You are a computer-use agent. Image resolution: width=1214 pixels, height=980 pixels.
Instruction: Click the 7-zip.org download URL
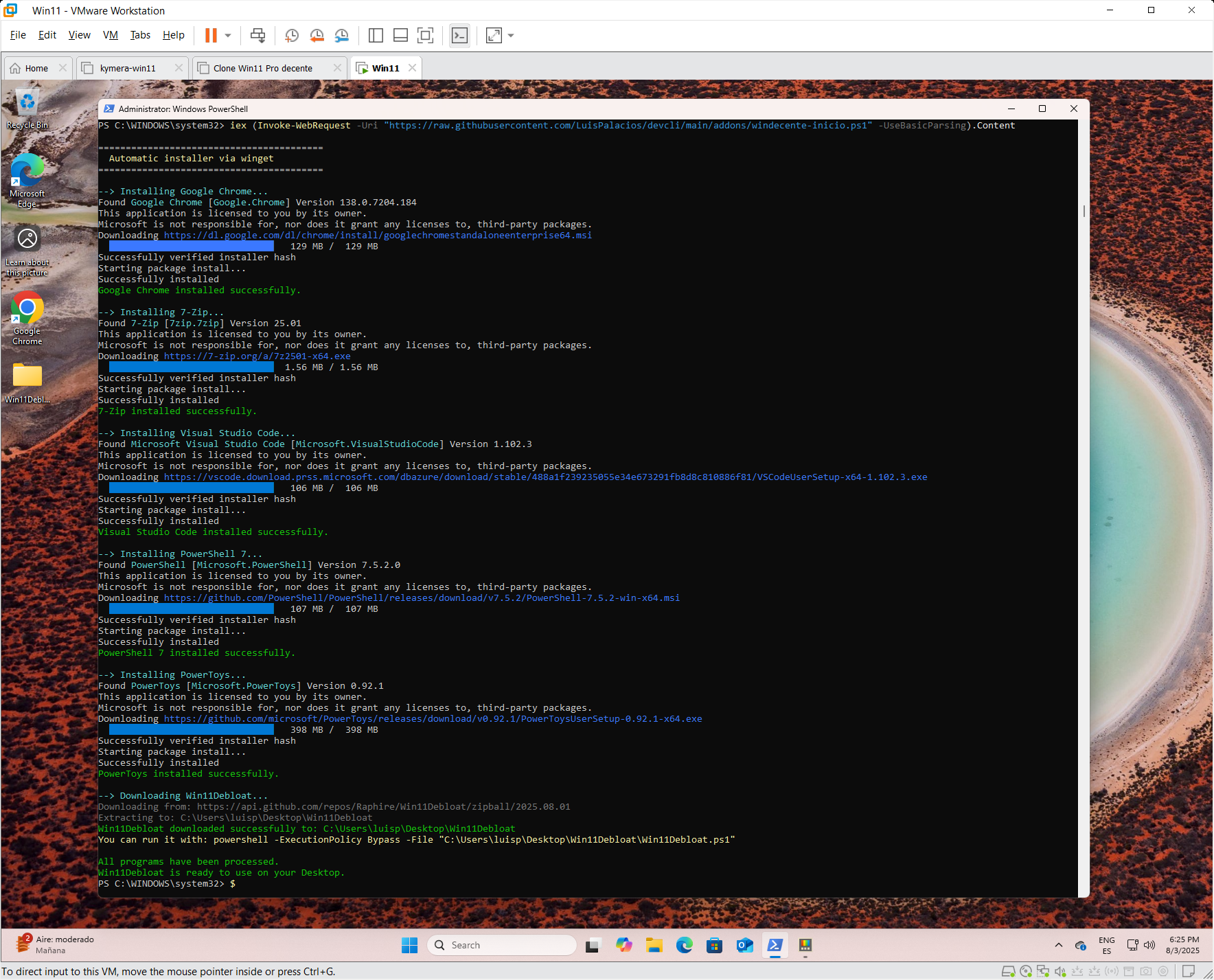point(257,356)
